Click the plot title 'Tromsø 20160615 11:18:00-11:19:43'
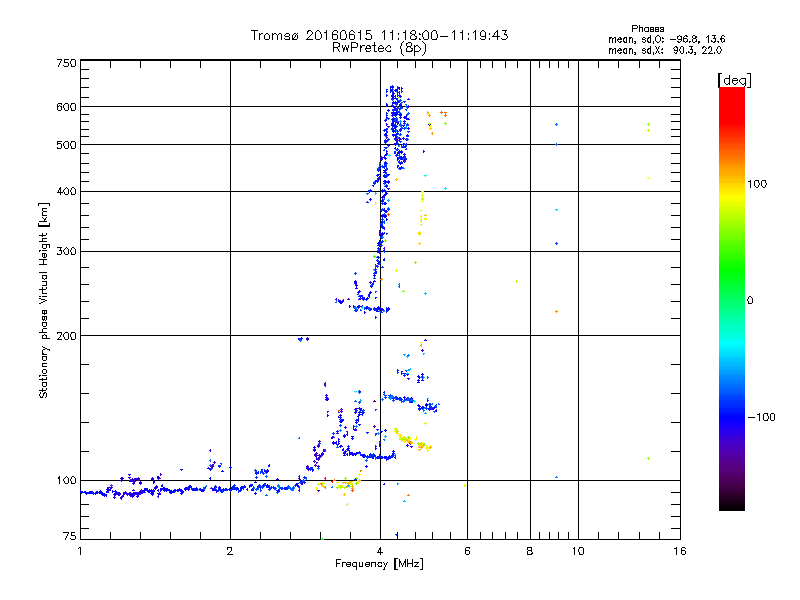The image size is (800, 600). [379, 35]
